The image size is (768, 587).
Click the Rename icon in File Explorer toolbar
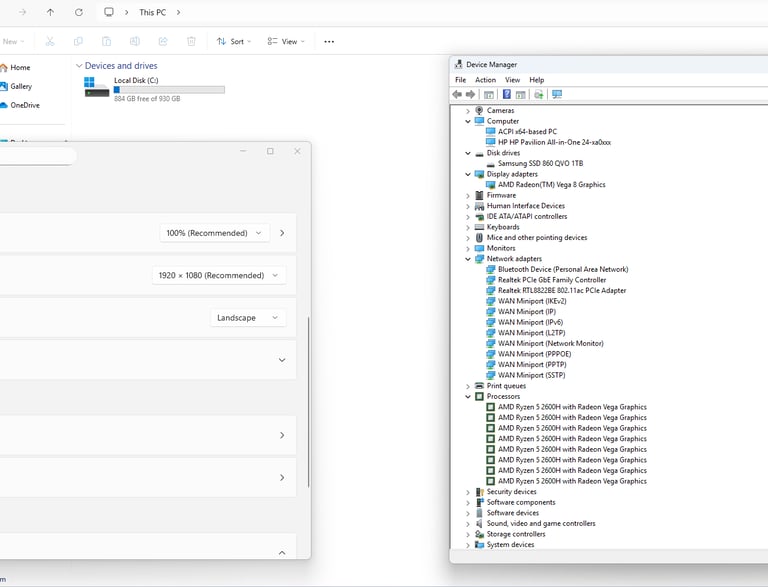pos(135,42)
